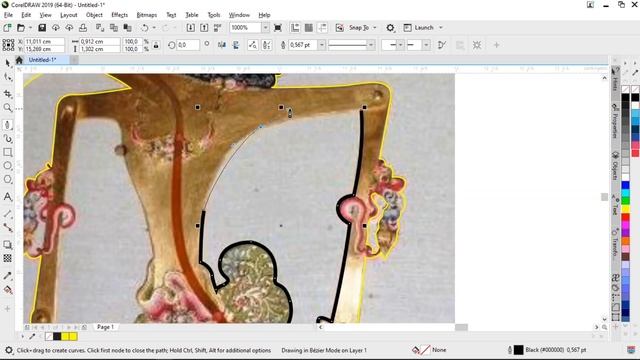Click the Snap To button

click(354, 28)
